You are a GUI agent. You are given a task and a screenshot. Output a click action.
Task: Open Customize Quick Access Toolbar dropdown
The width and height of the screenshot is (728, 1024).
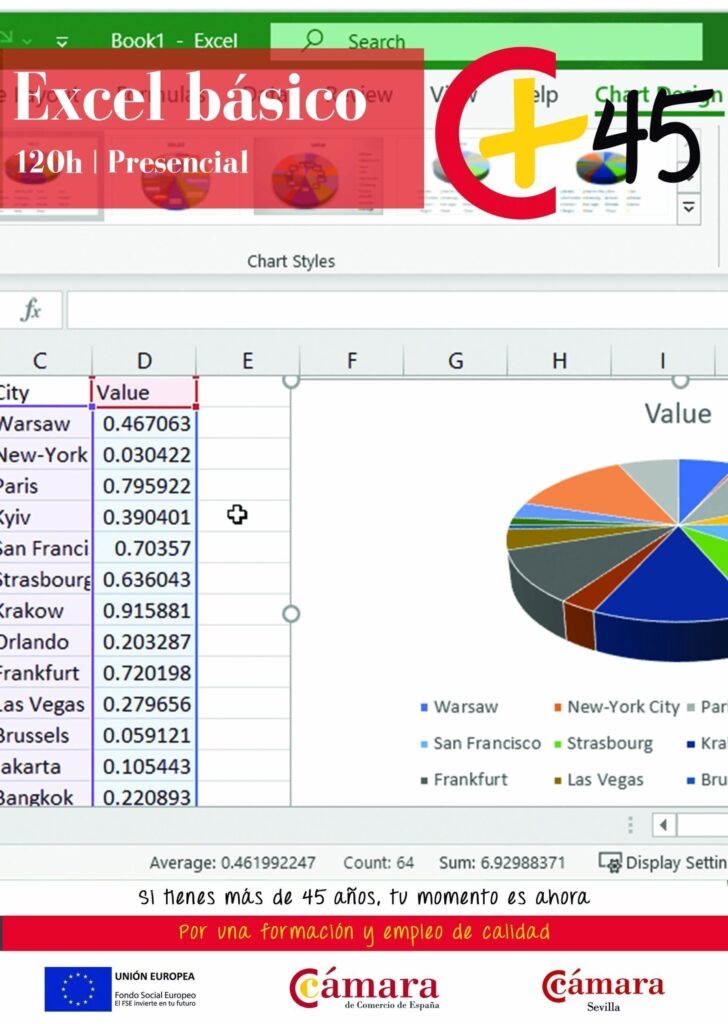point(62,42)
